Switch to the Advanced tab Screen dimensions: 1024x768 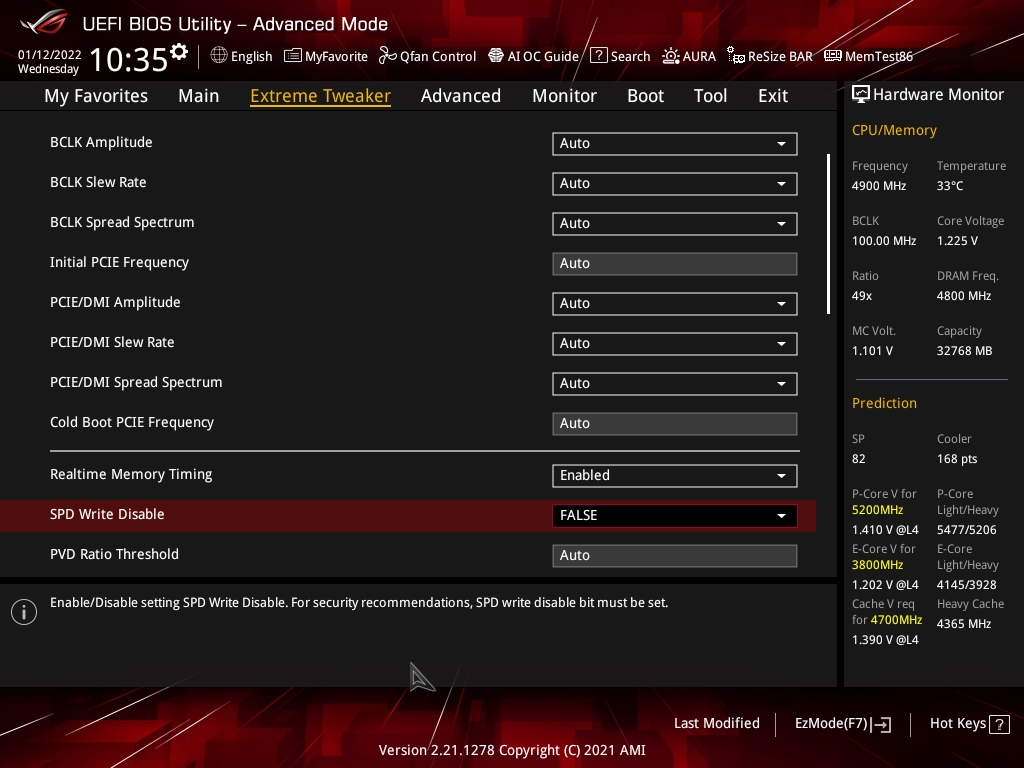[460, 96]
